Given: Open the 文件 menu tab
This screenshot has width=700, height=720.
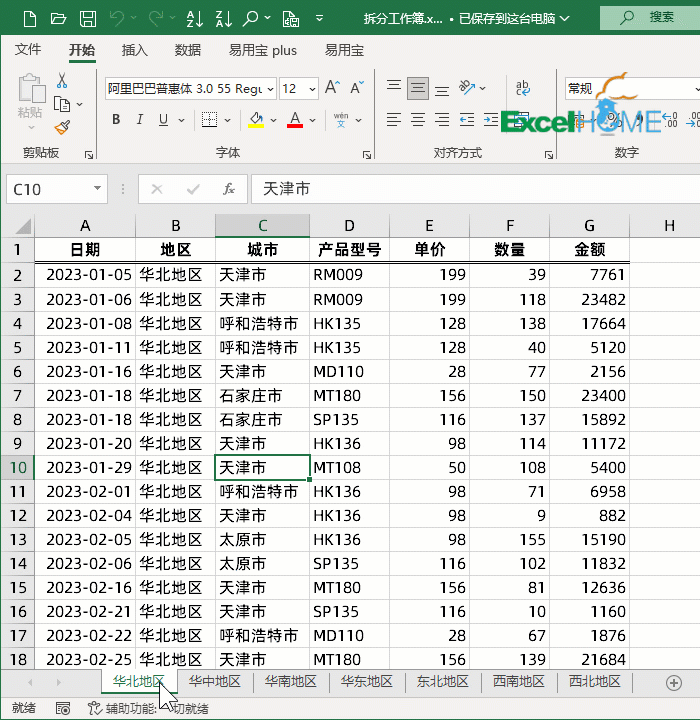Looking at the screenshot, I should point(28,49).
